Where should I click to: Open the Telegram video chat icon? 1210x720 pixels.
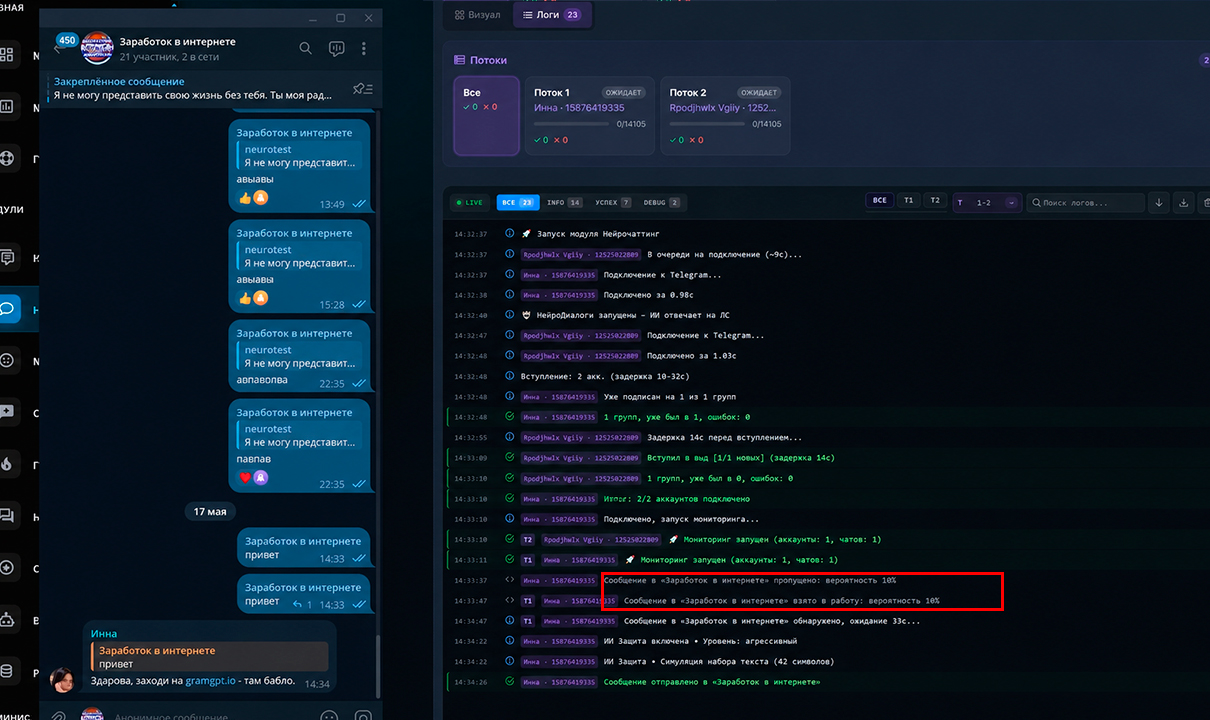[x=337, y=48]
